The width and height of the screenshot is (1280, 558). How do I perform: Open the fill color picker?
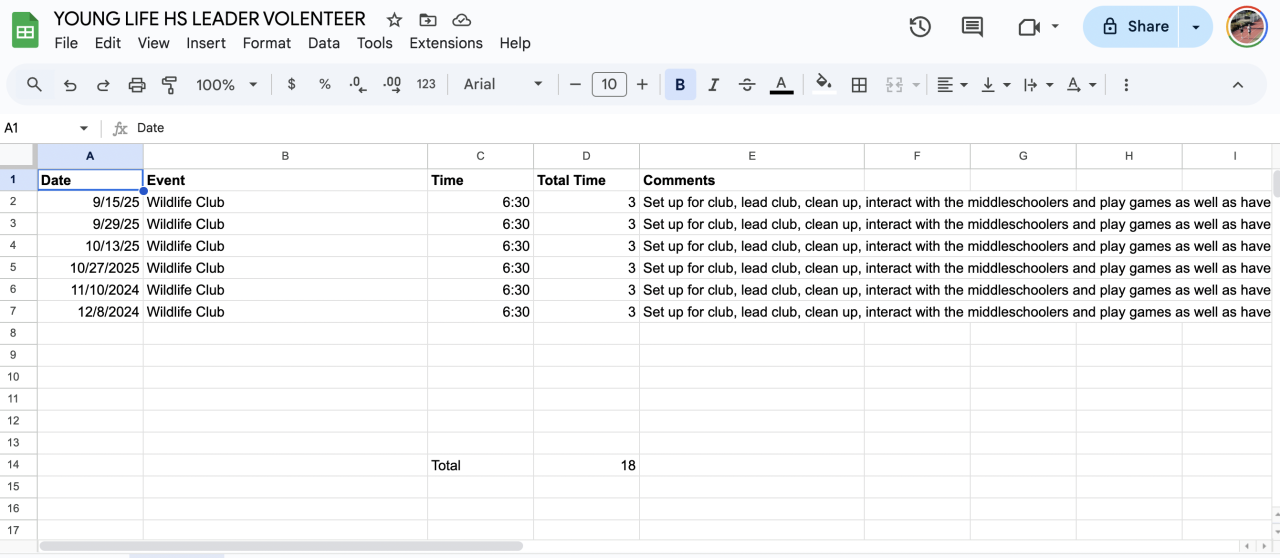tap(823, 84)
